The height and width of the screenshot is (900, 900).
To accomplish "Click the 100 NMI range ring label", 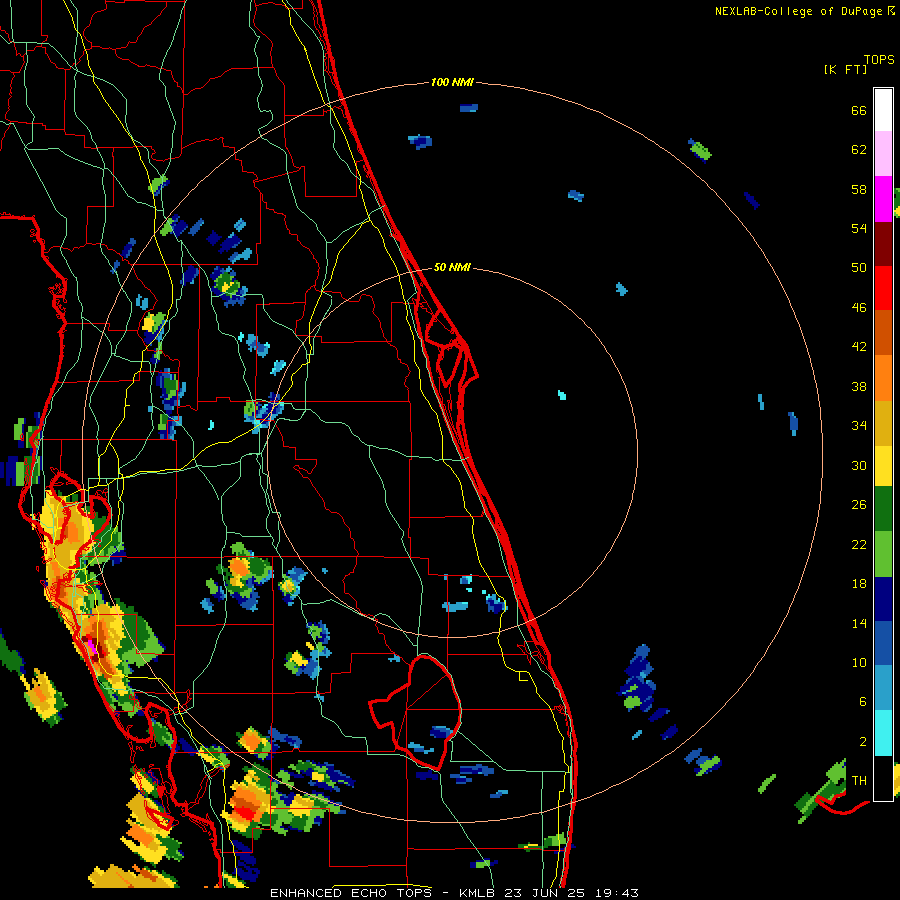I will [452, 83].
